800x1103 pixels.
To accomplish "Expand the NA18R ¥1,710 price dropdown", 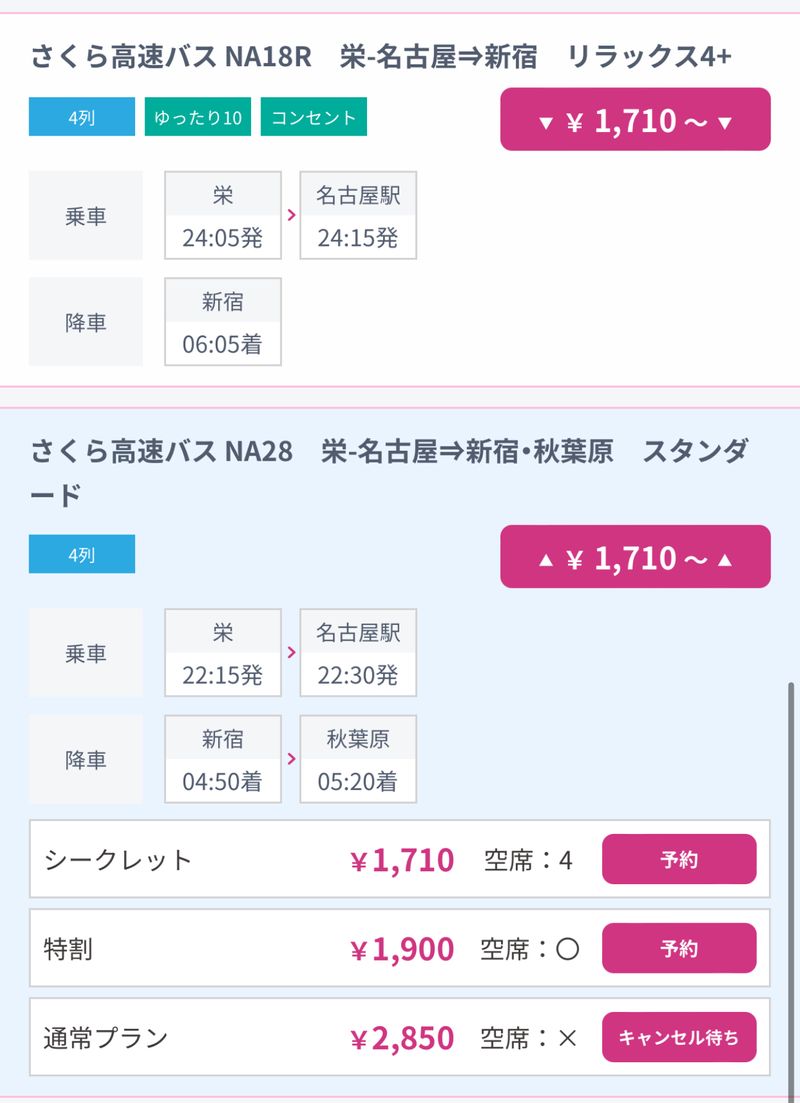I will 635,120.
